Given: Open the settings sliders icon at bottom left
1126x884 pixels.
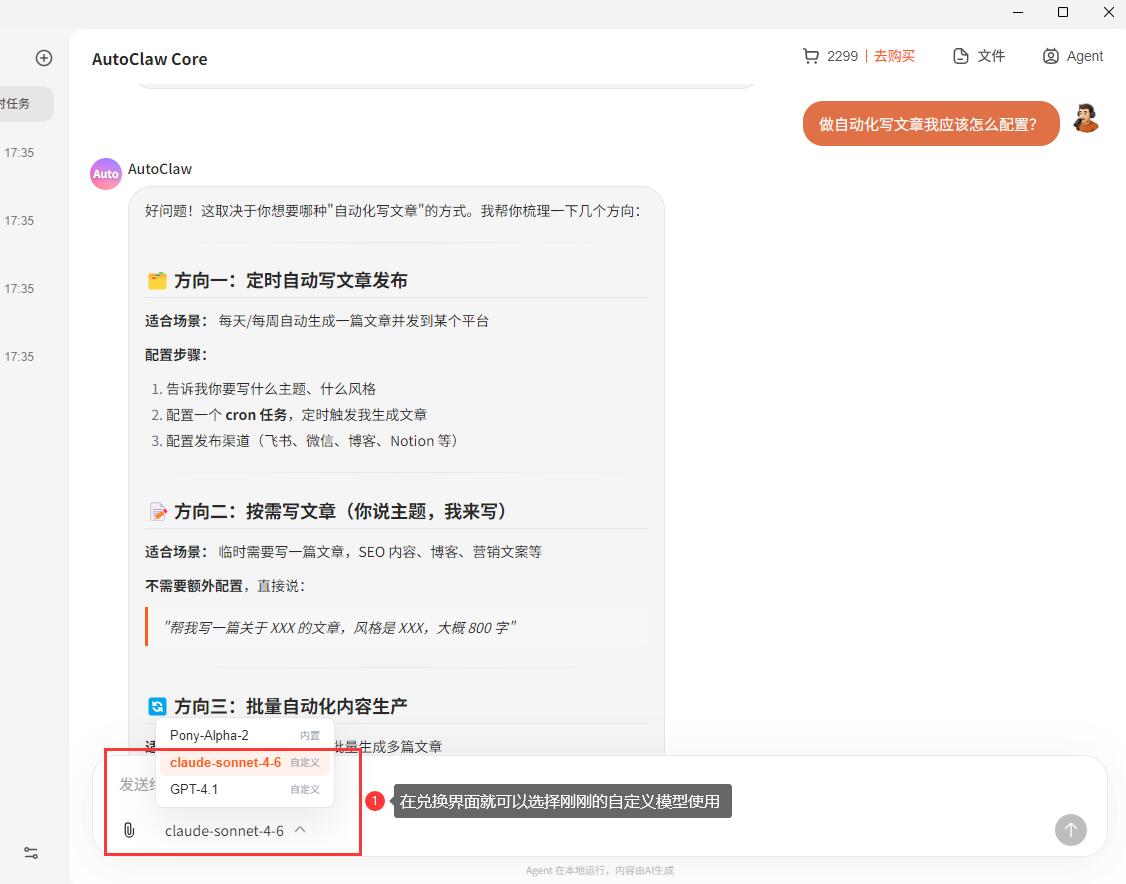Looking at the screenshot, I should 31,853.
